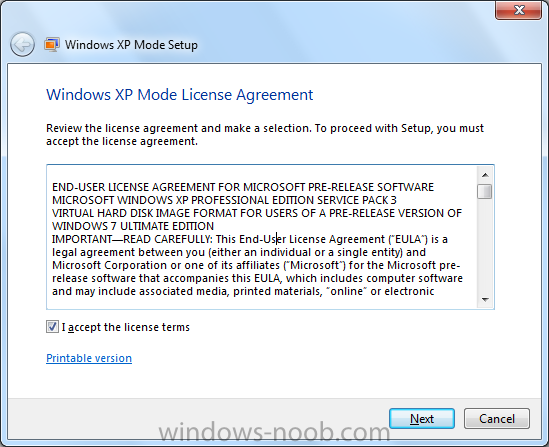Image resolution: width=549 pixels, height=447 pixels.
Task: Click the "I accept the license terms" label
Action: pyautogui.click(x=126, y=327)
